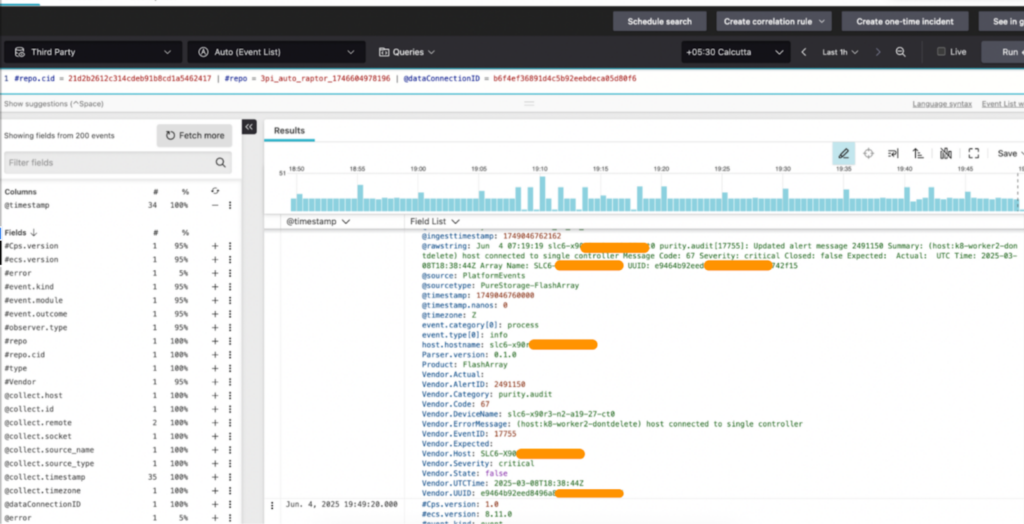Go to previous time interval arrow
Image resolution: width=1024 pixels, height=524 pixels.
[804, 52]
